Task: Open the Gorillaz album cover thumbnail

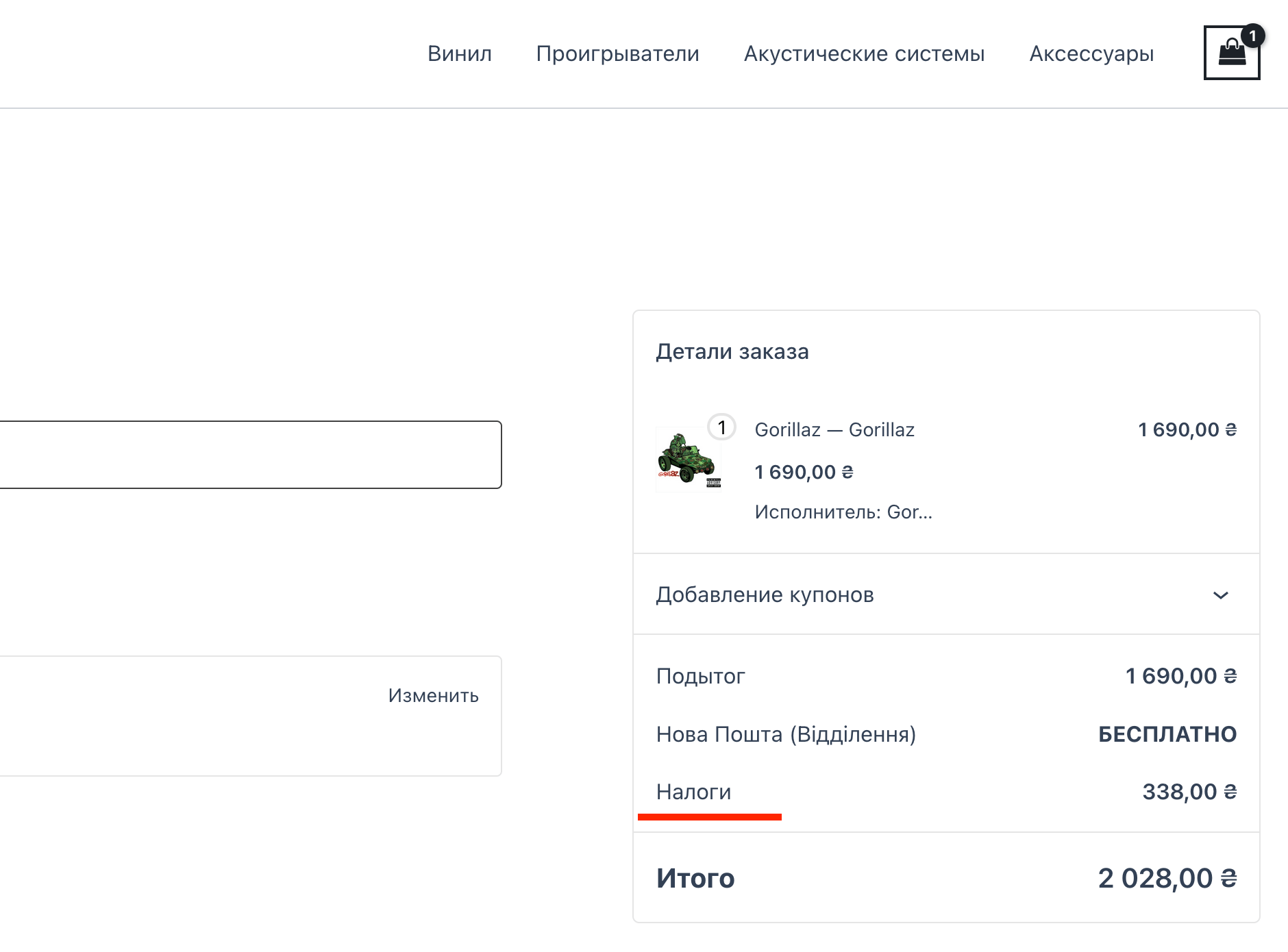Action: [x=688, y=459]
